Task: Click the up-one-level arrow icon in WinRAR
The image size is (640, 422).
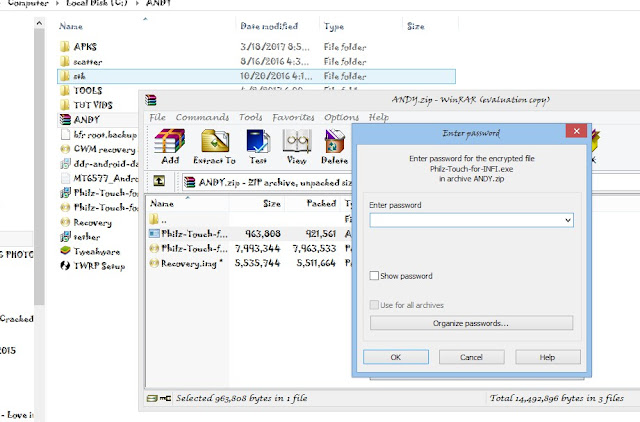Action: pos(159,181)
